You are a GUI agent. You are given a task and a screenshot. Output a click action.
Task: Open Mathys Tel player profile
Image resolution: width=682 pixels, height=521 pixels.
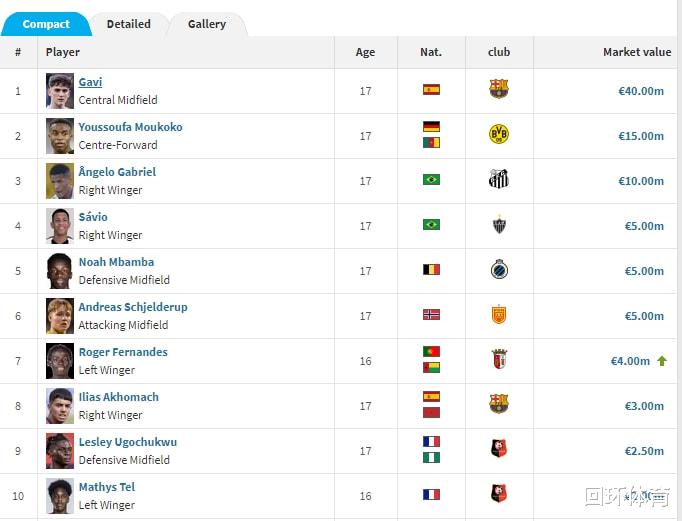coord(107,487)
